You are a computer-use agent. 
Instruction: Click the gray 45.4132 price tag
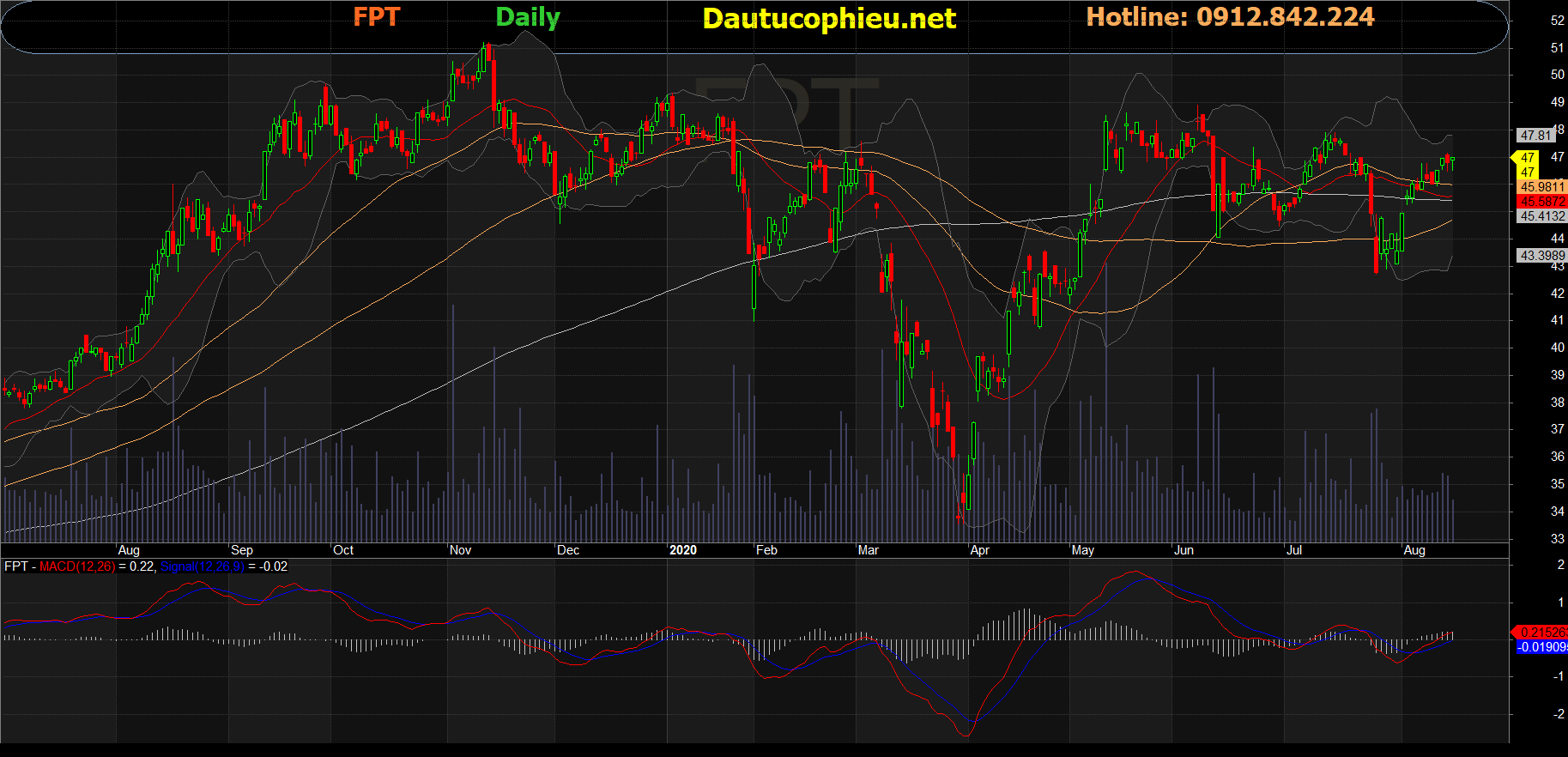point(1542,216)
